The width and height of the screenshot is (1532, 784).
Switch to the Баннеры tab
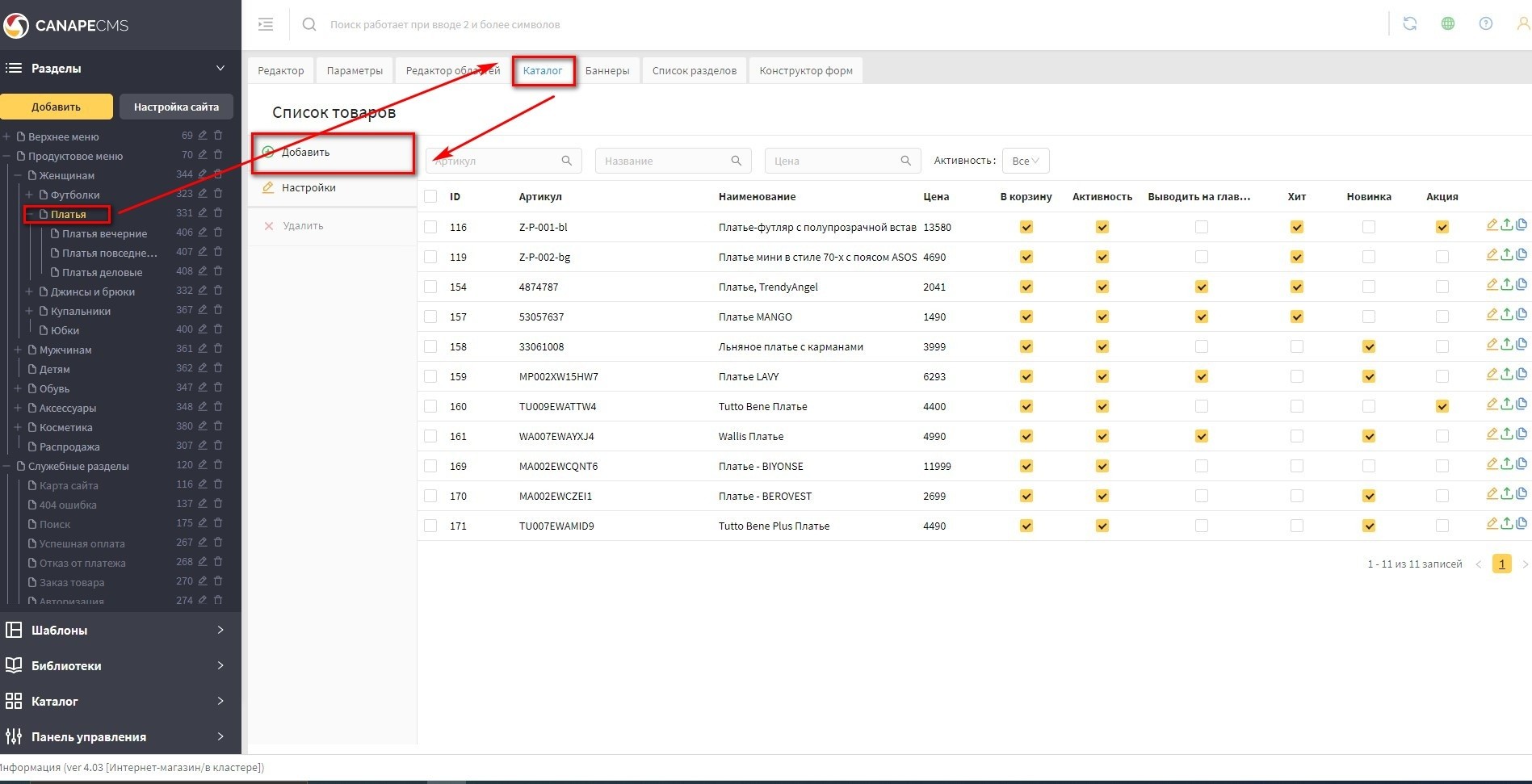607,70
